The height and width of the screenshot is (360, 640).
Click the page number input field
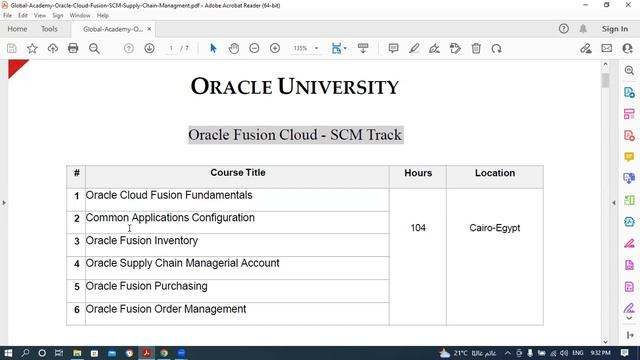(x=171, y=48)
